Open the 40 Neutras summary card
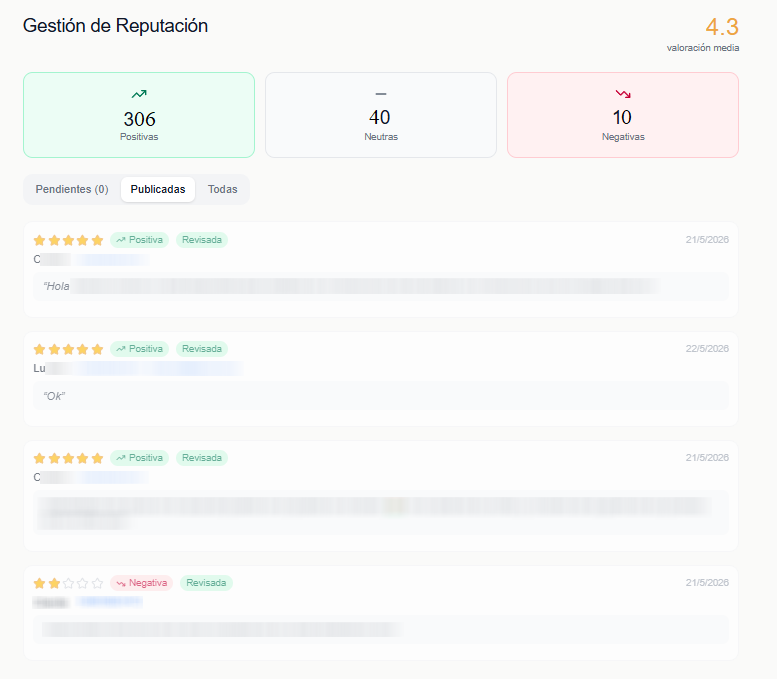Viewport: 777px width, 679px height. [381, 115]
